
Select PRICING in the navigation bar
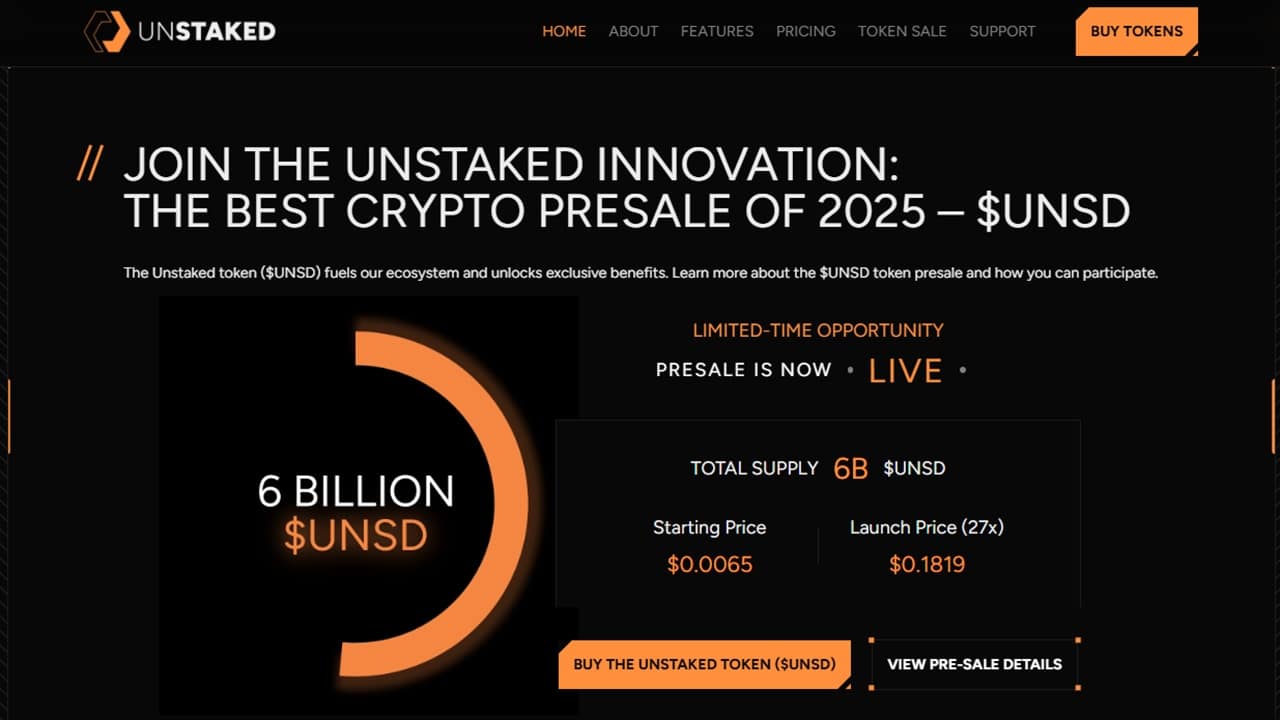coord(805,31)
